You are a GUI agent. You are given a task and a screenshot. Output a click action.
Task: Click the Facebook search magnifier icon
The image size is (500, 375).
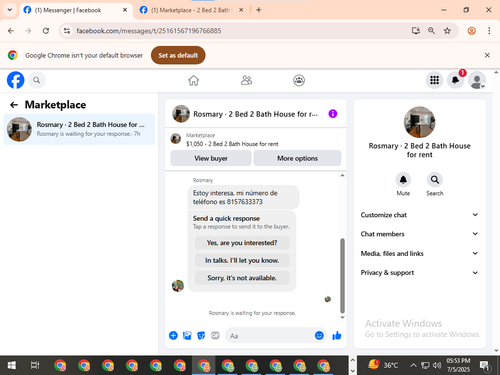pos(37,80)
